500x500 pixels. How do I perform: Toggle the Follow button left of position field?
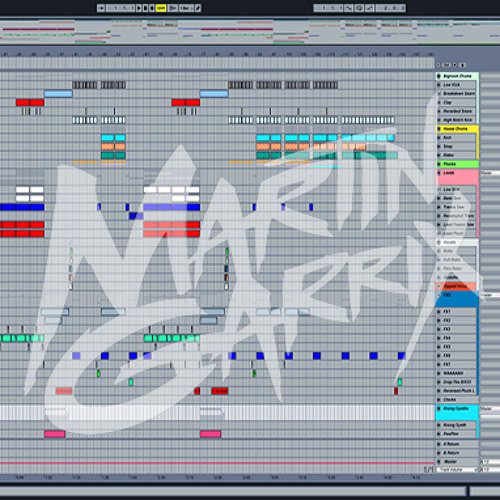click(x=101, y=8)
